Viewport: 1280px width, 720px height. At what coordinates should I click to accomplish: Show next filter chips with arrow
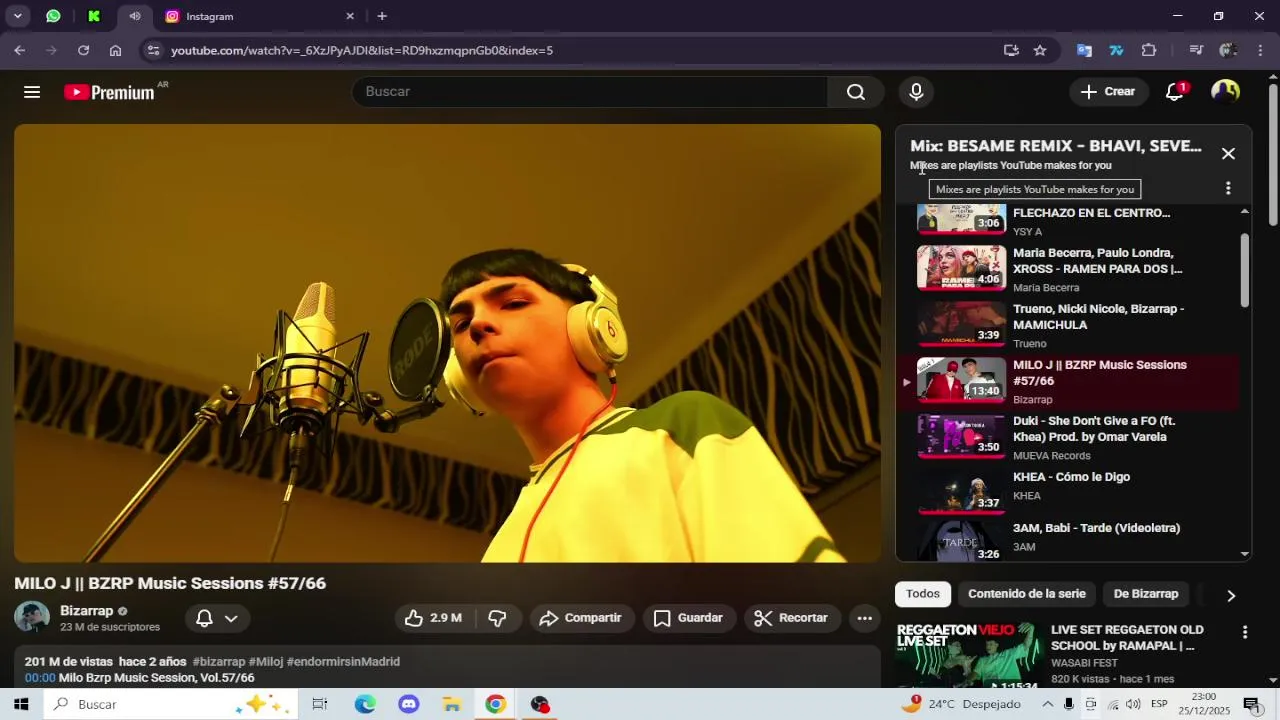click(1231, 595)
